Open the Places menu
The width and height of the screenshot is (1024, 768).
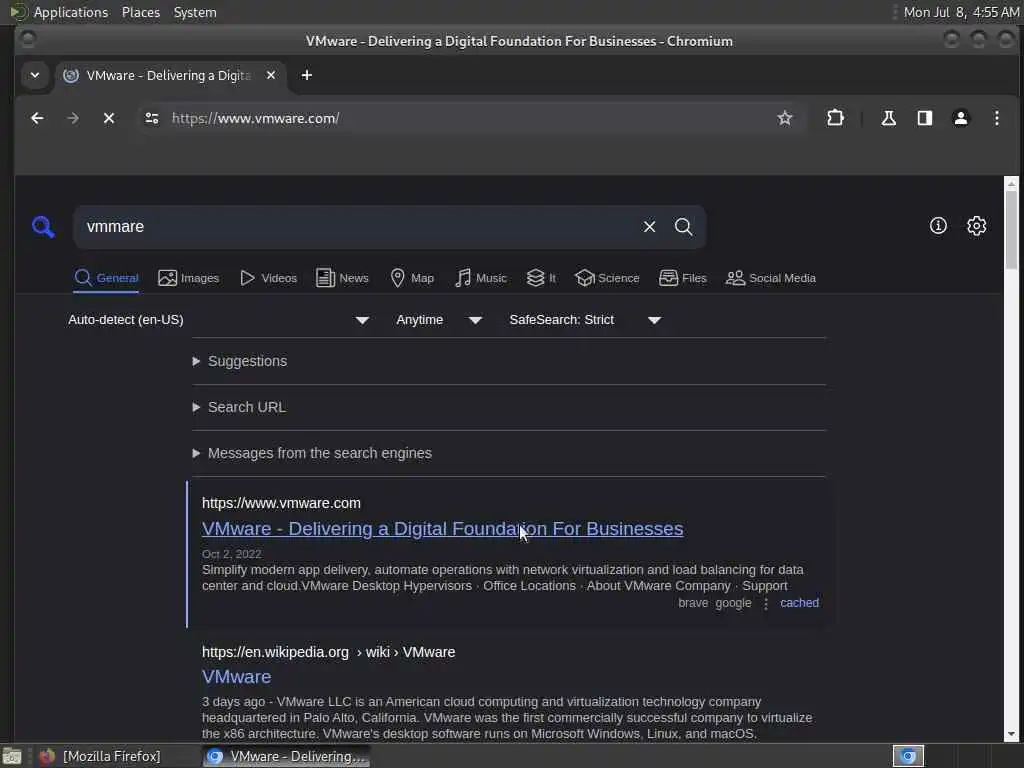[x=141, y=12]
